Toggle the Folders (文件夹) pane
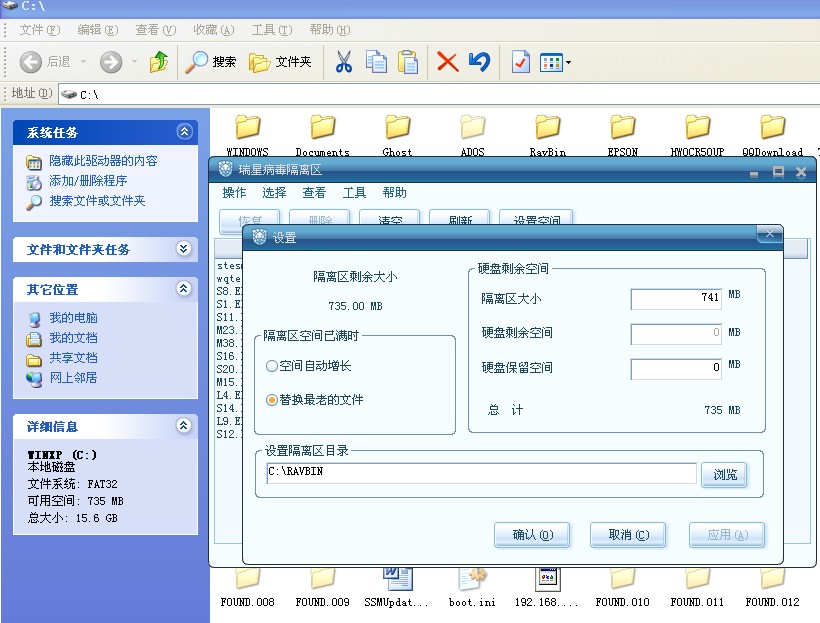820x623 pixels. coord(280,62)
